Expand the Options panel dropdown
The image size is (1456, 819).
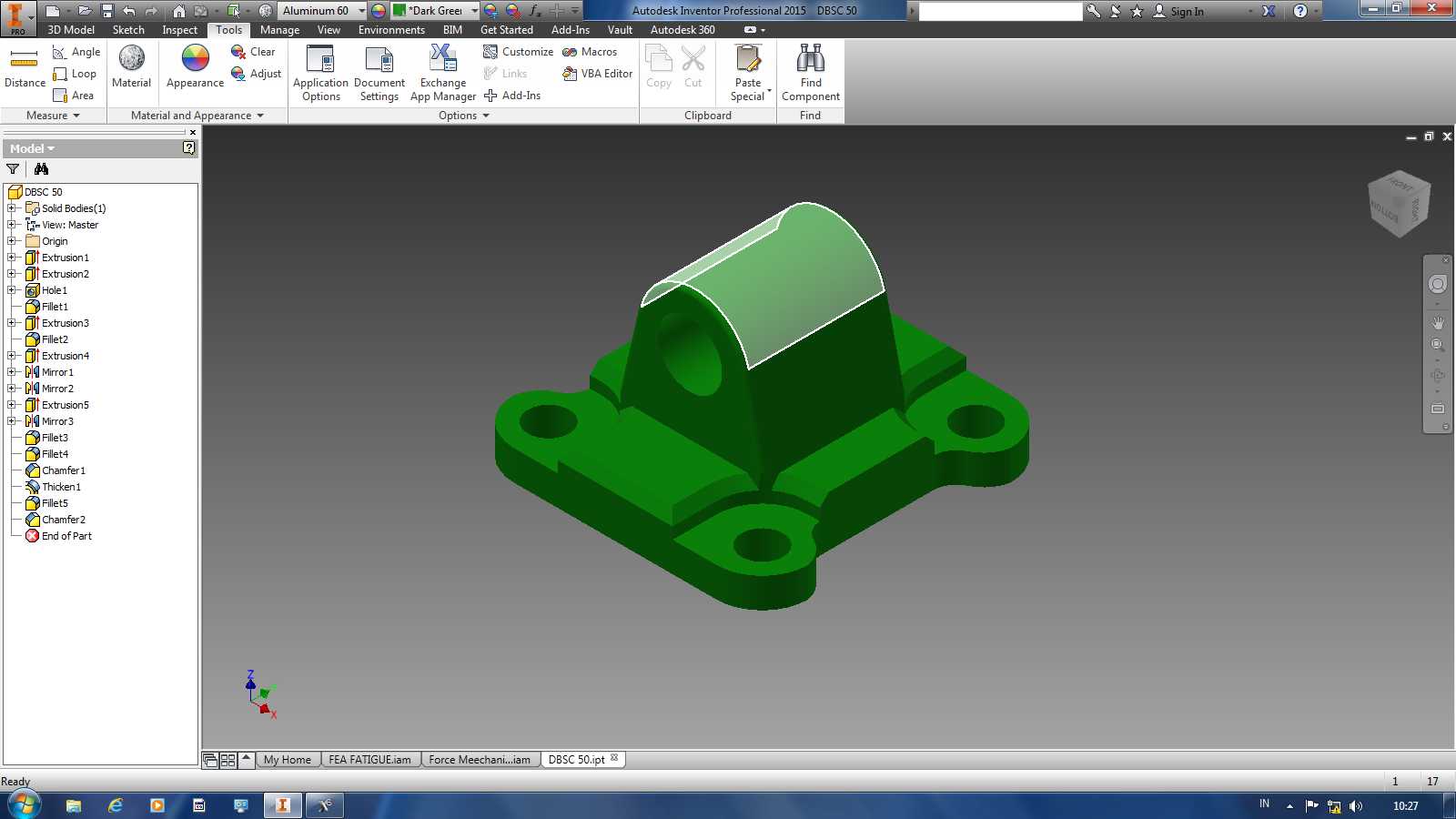tap(464, 116)
